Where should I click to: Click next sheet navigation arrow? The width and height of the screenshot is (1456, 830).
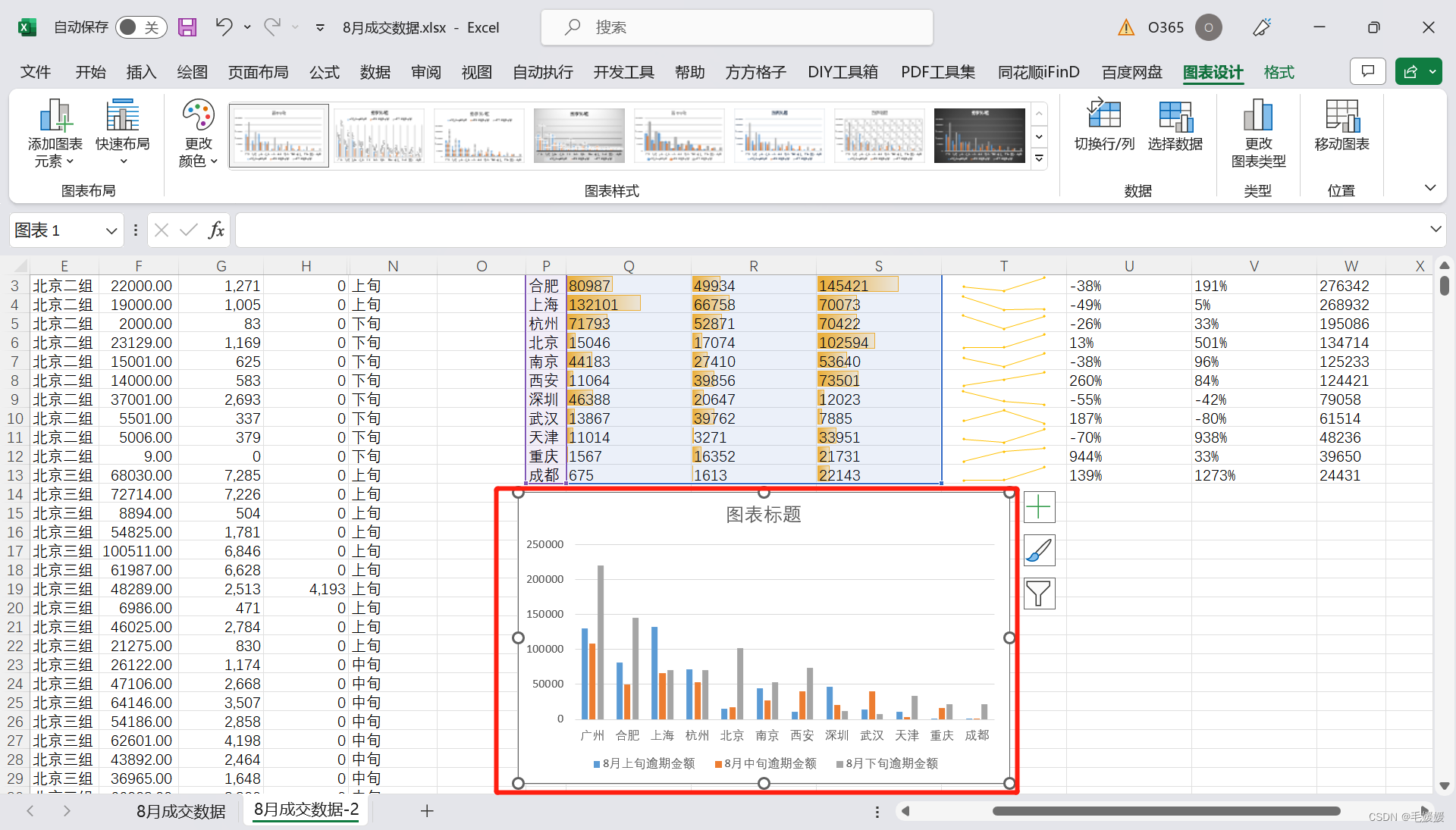coord(67,811)
